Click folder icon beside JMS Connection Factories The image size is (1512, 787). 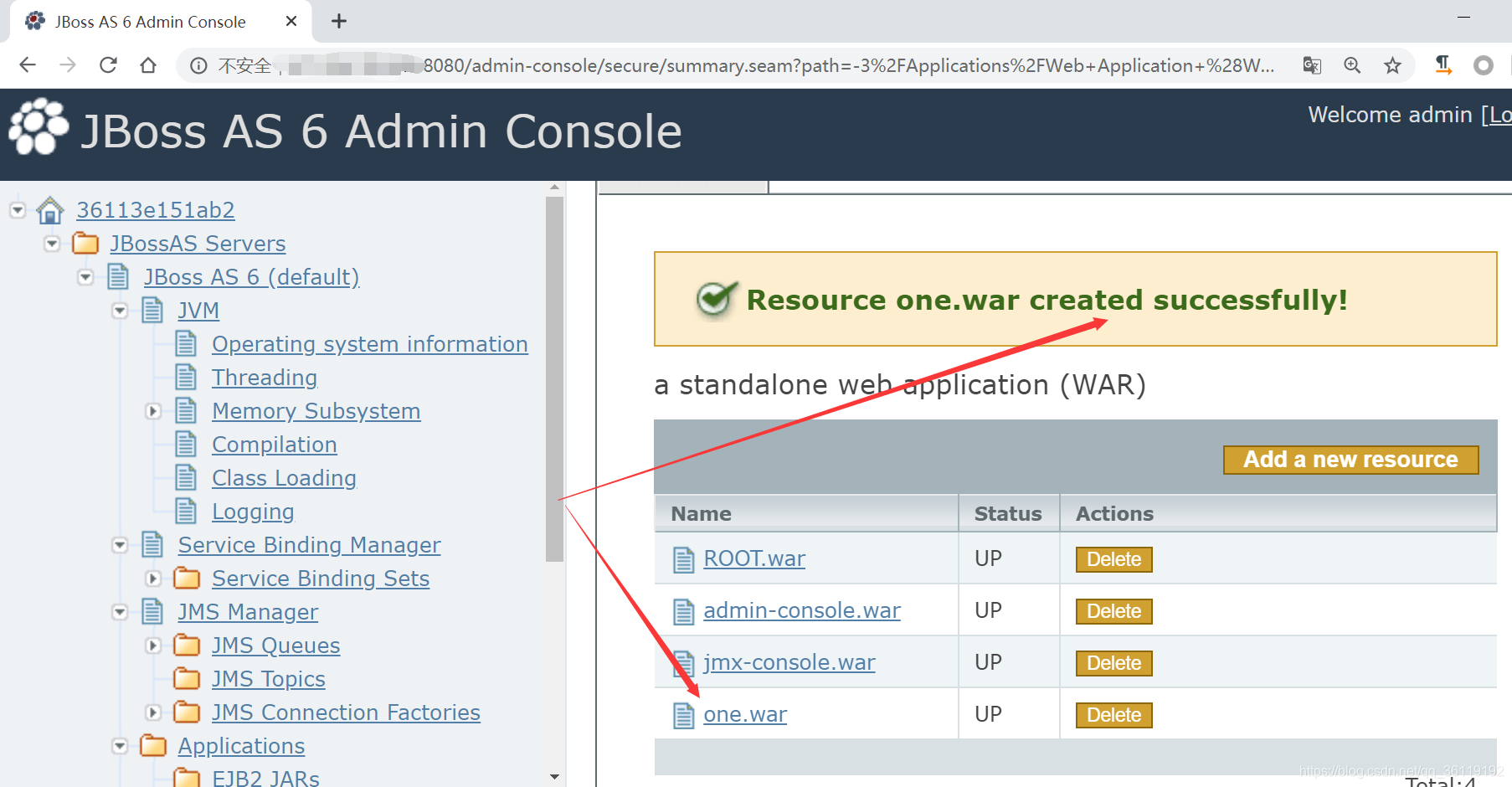187,712
